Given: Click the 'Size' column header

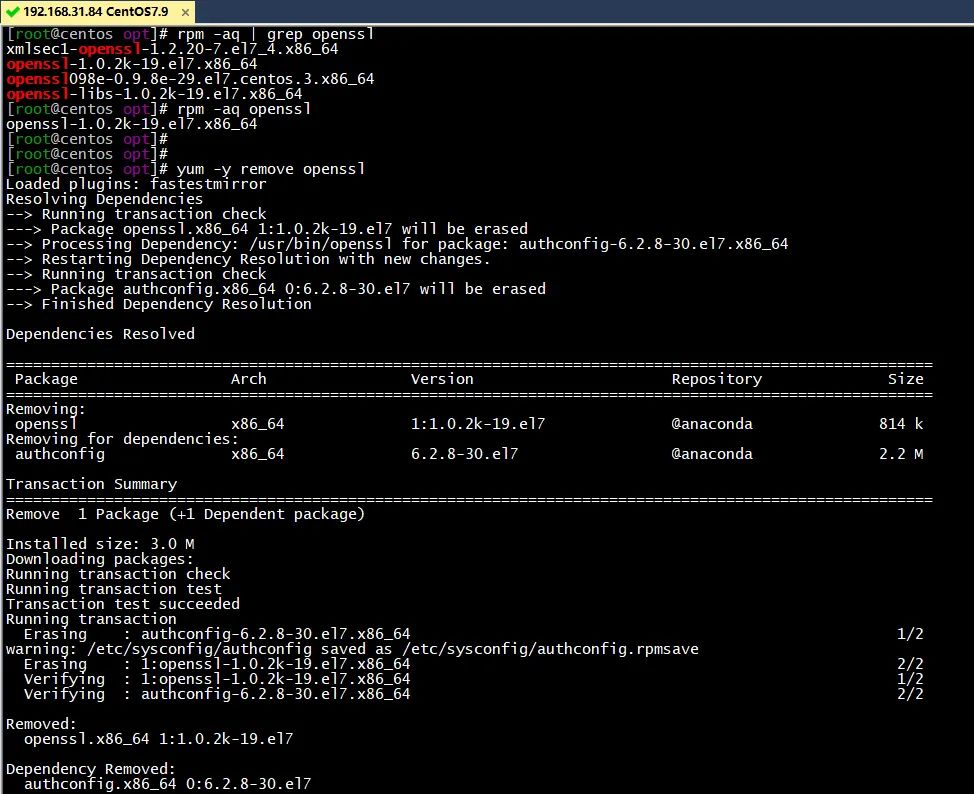Looking at the screenshot, I should (x=906, y=379).
